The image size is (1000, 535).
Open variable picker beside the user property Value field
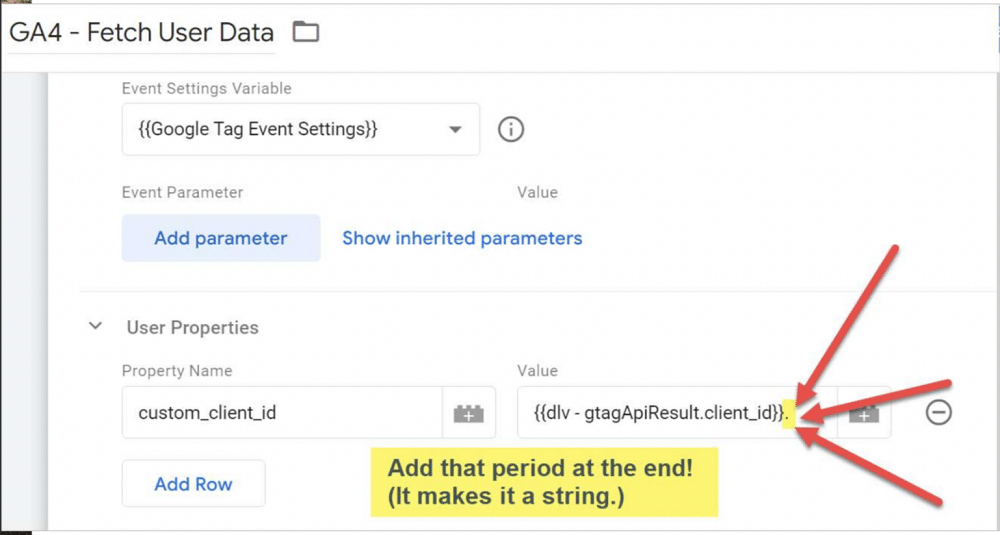(x=864, y=413)
